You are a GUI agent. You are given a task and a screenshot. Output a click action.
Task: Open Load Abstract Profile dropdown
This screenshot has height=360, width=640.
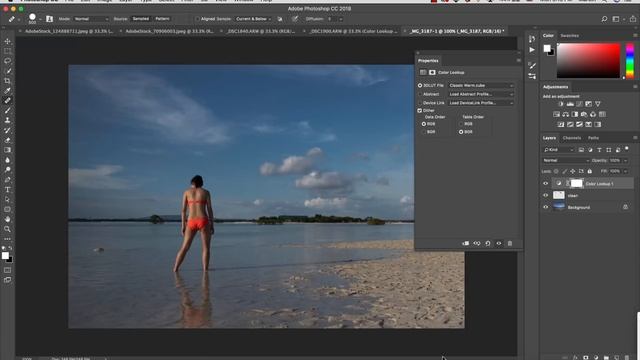[481, 94]
